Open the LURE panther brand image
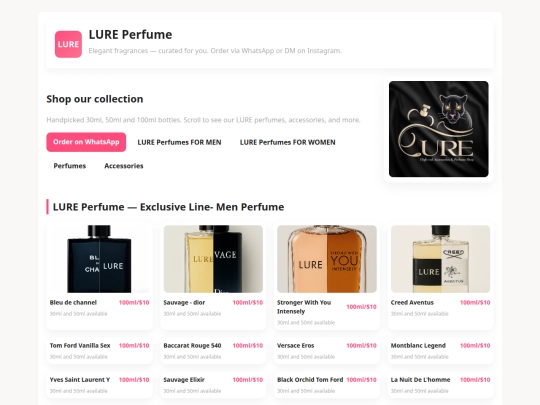 coord(438,129)
